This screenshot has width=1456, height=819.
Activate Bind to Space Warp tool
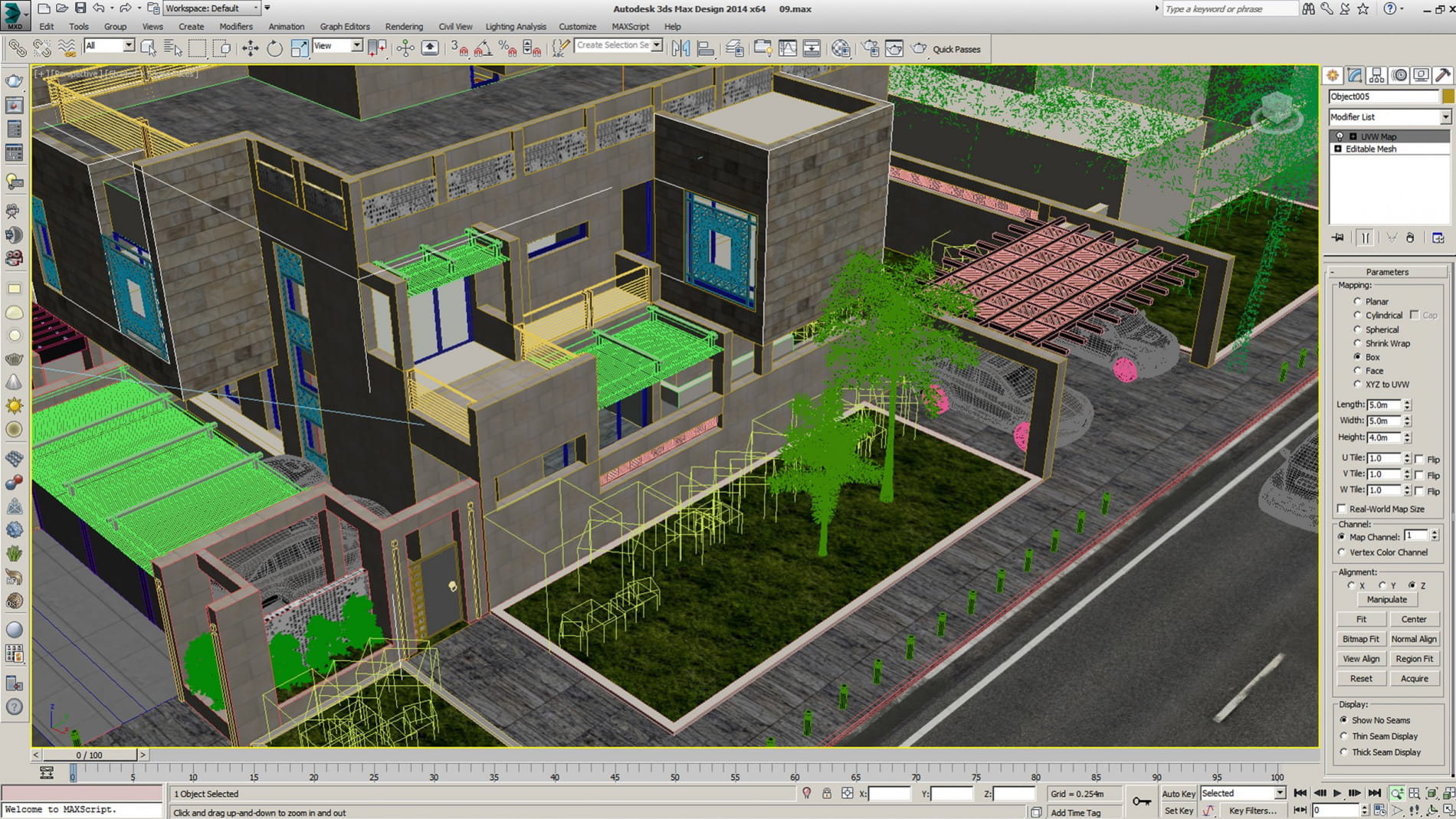click(x=67, y=48)
